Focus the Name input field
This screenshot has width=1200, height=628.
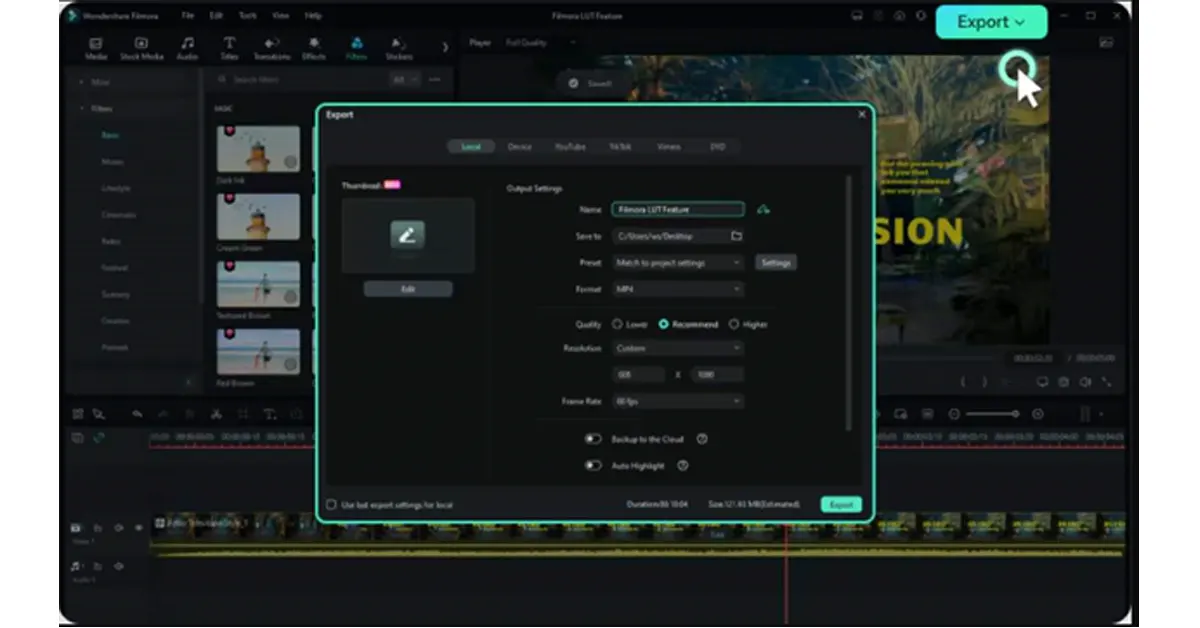click(x=678, y=210)
